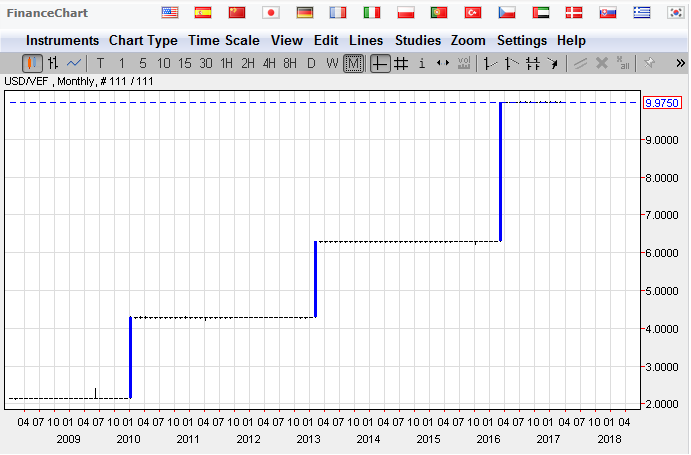691x455 pixels.
Task: Click the delete all lines icon
Action: point(623,63)
